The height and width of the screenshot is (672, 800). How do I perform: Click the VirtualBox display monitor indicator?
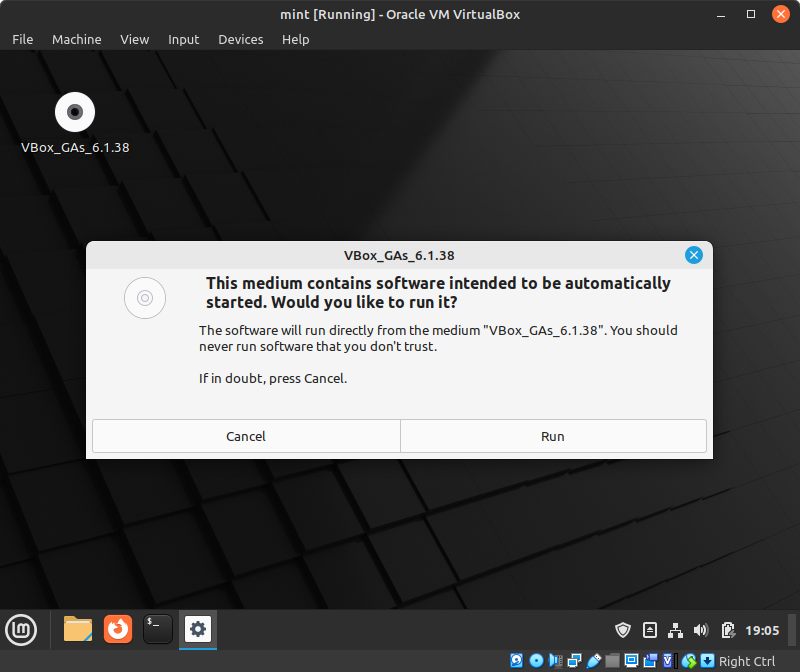(x=631, y=661)
